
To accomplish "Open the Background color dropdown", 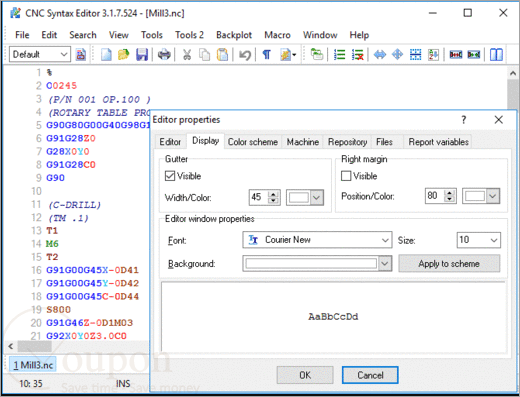I will tap(385, 263).
